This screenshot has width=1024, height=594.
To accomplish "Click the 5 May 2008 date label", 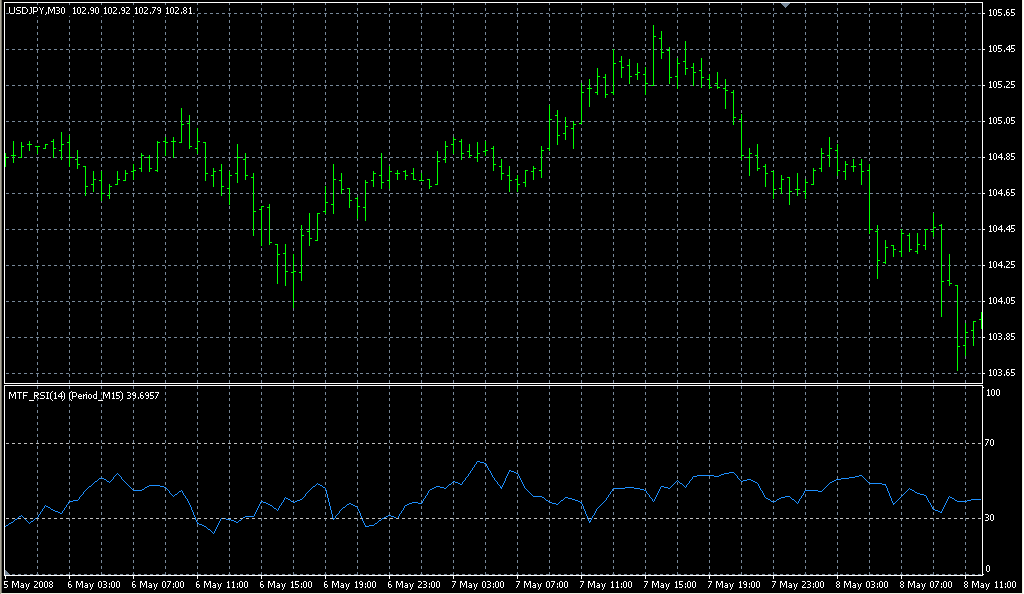I will coord(31,584).
